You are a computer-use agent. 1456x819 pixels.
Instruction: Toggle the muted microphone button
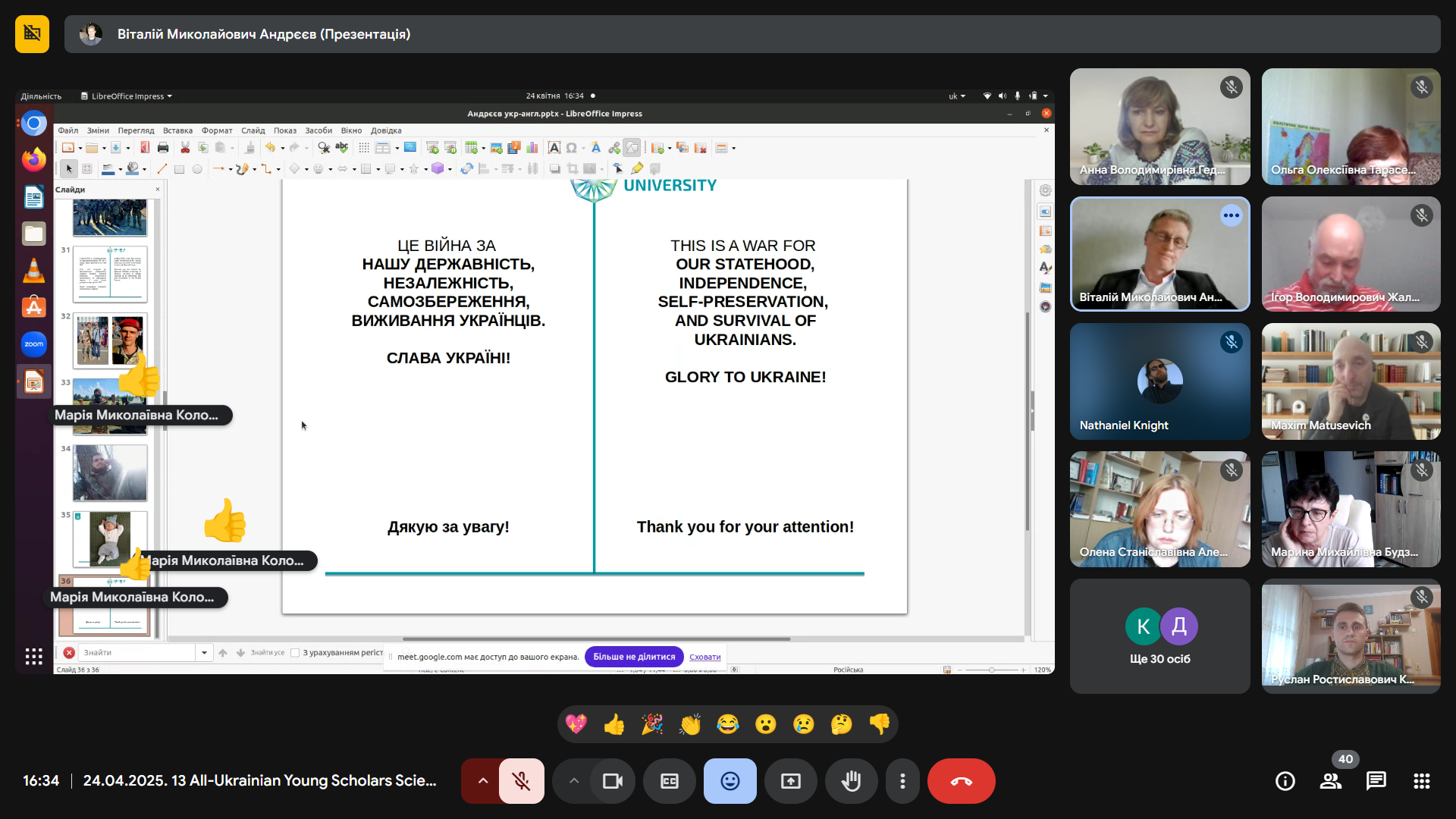click(521, 781)
